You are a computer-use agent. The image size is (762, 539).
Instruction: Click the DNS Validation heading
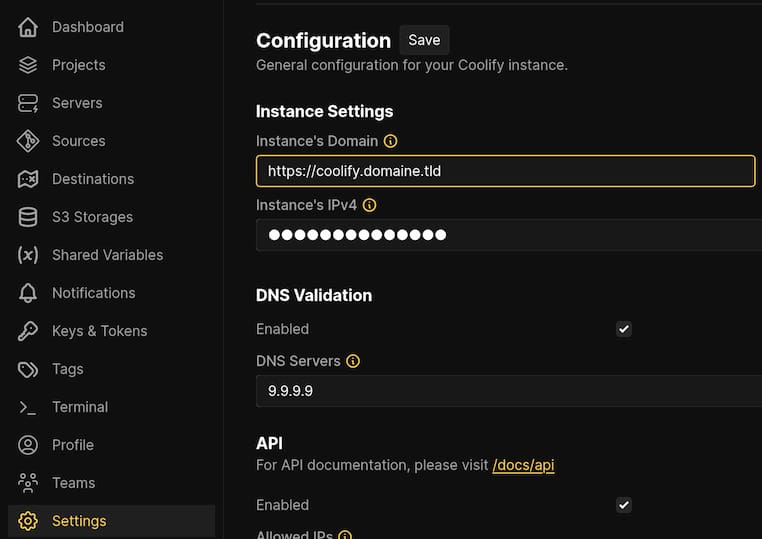click(x=314, y=296)
